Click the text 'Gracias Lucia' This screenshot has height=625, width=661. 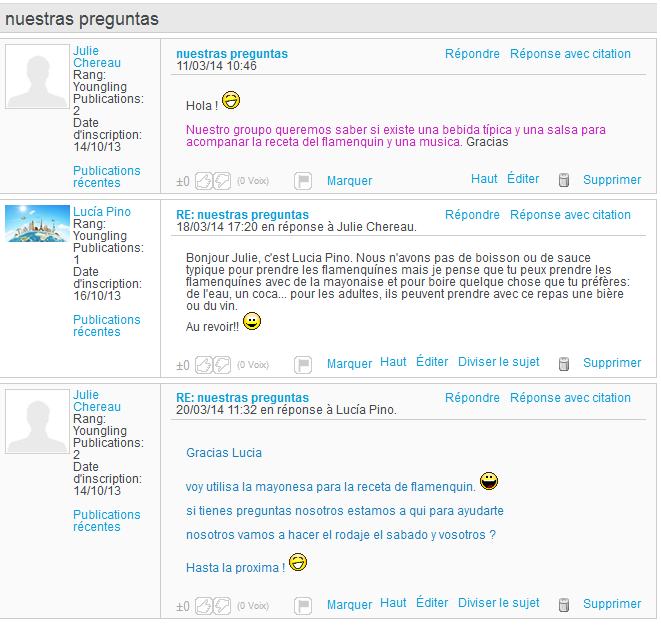[x=224, y=453]
